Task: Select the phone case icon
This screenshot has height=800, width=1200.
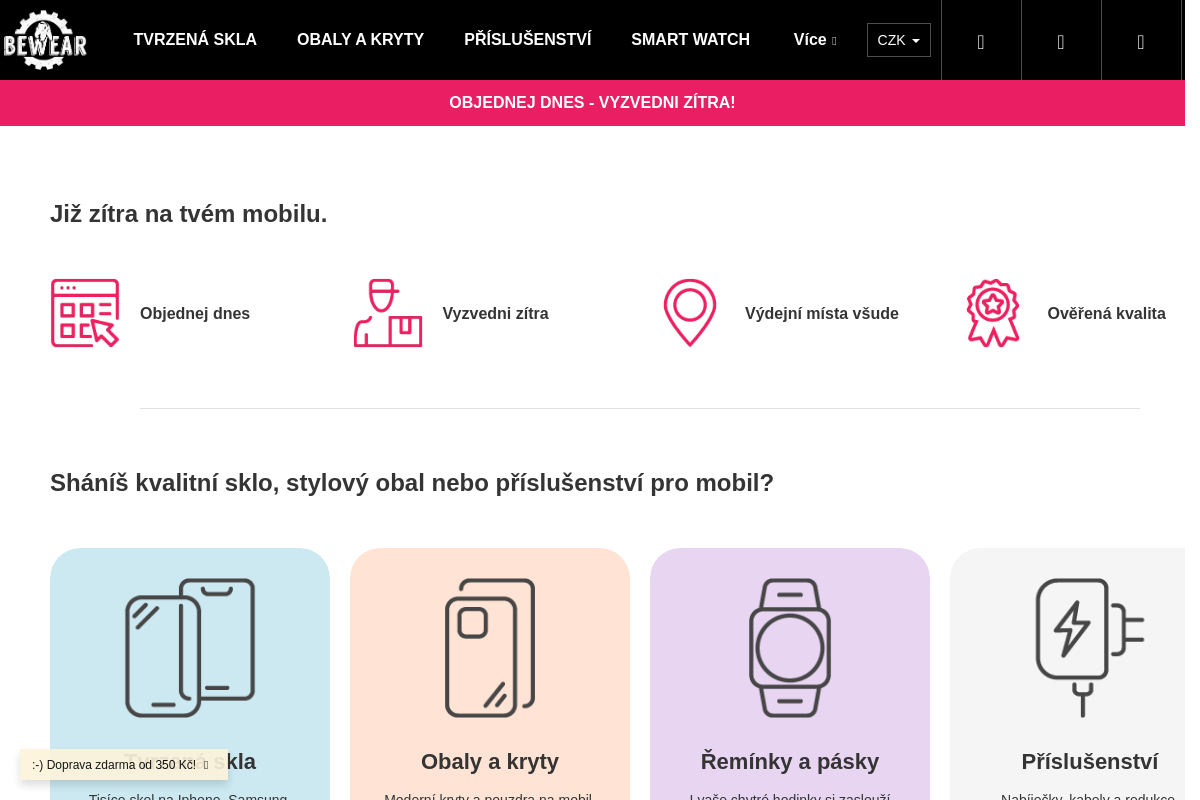Action: point(490,648)
